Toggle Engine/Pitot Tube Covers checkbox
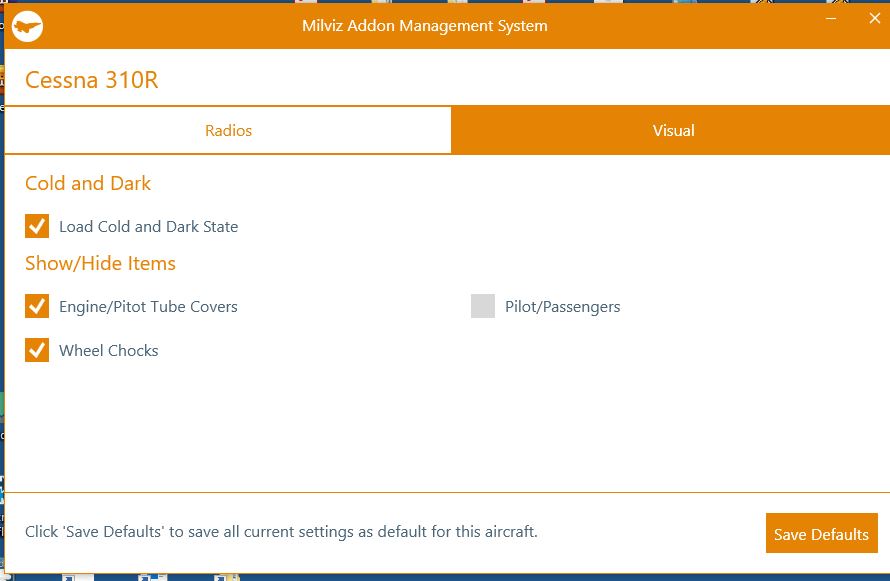 coord(37,306)
